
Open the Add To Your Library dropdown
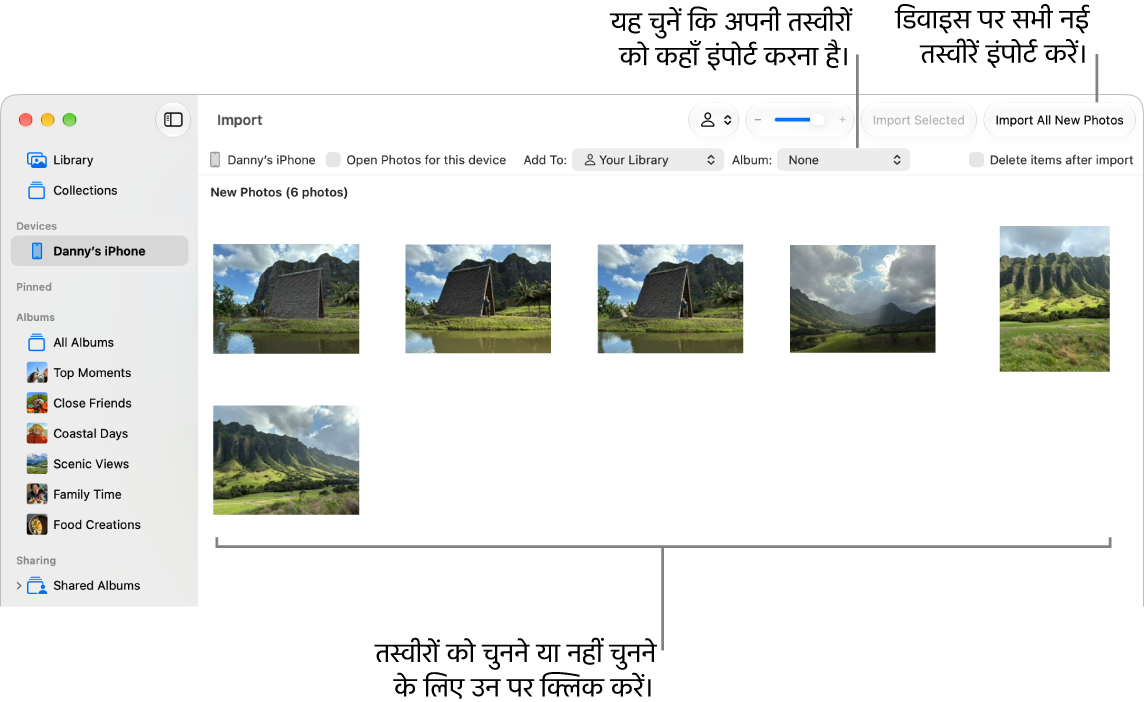pos(648,160)
